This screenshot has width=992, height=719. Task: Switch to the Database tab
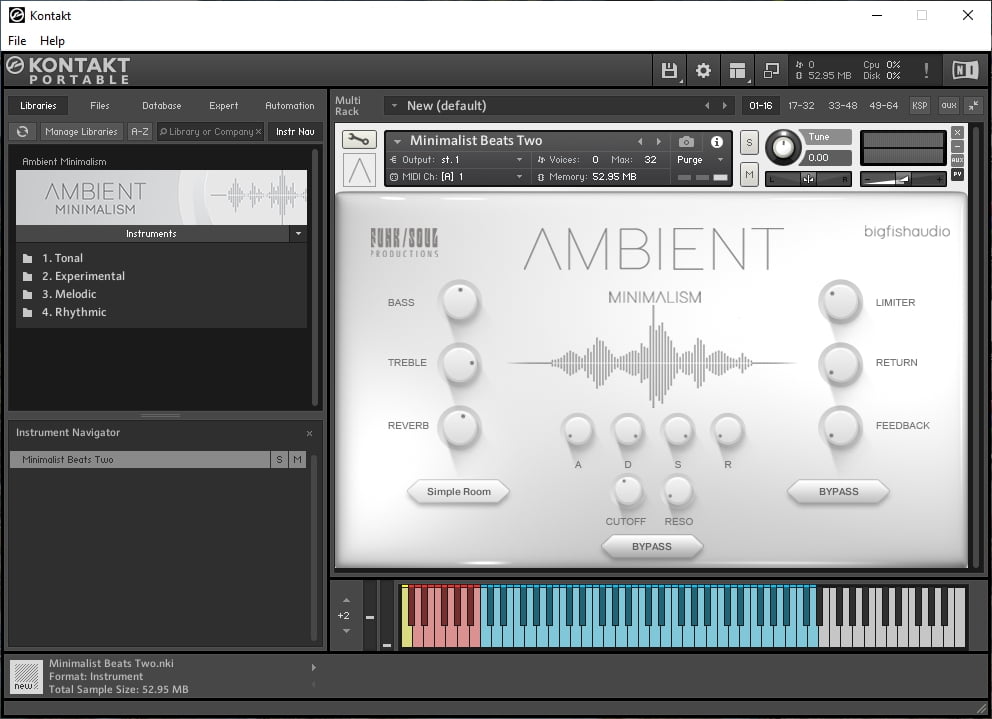pos(161,106)
